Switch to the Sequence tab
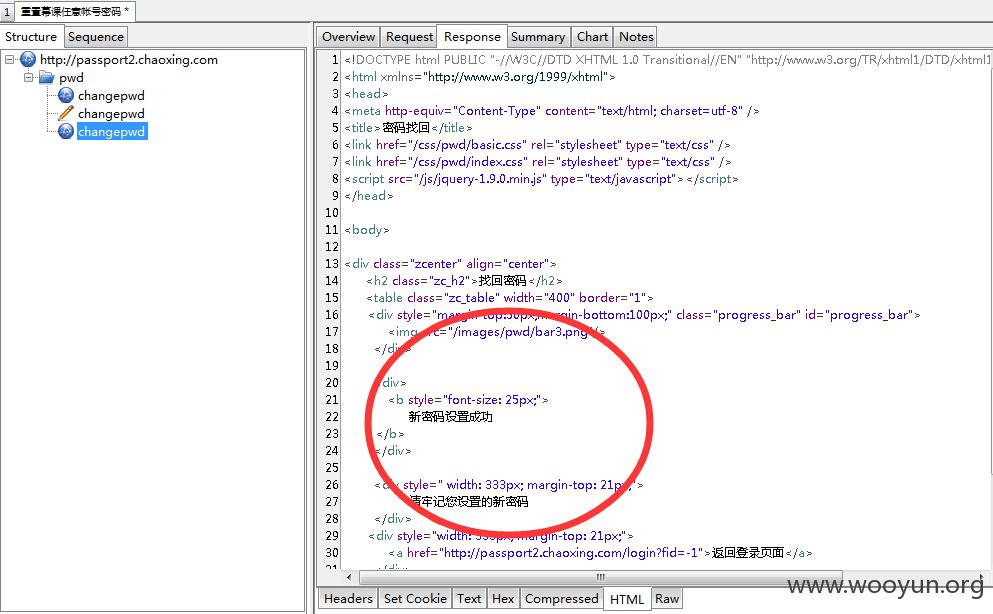 (x=96, y=37)
